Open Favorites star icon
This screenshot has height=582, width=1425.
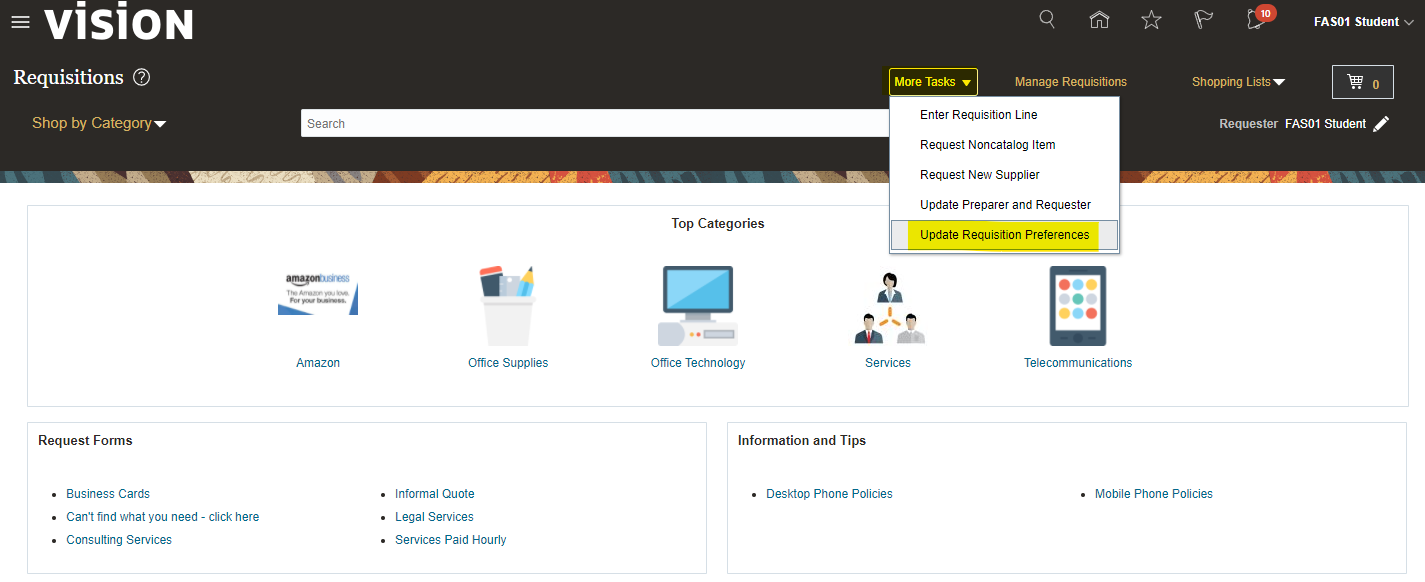point(1151,20)
